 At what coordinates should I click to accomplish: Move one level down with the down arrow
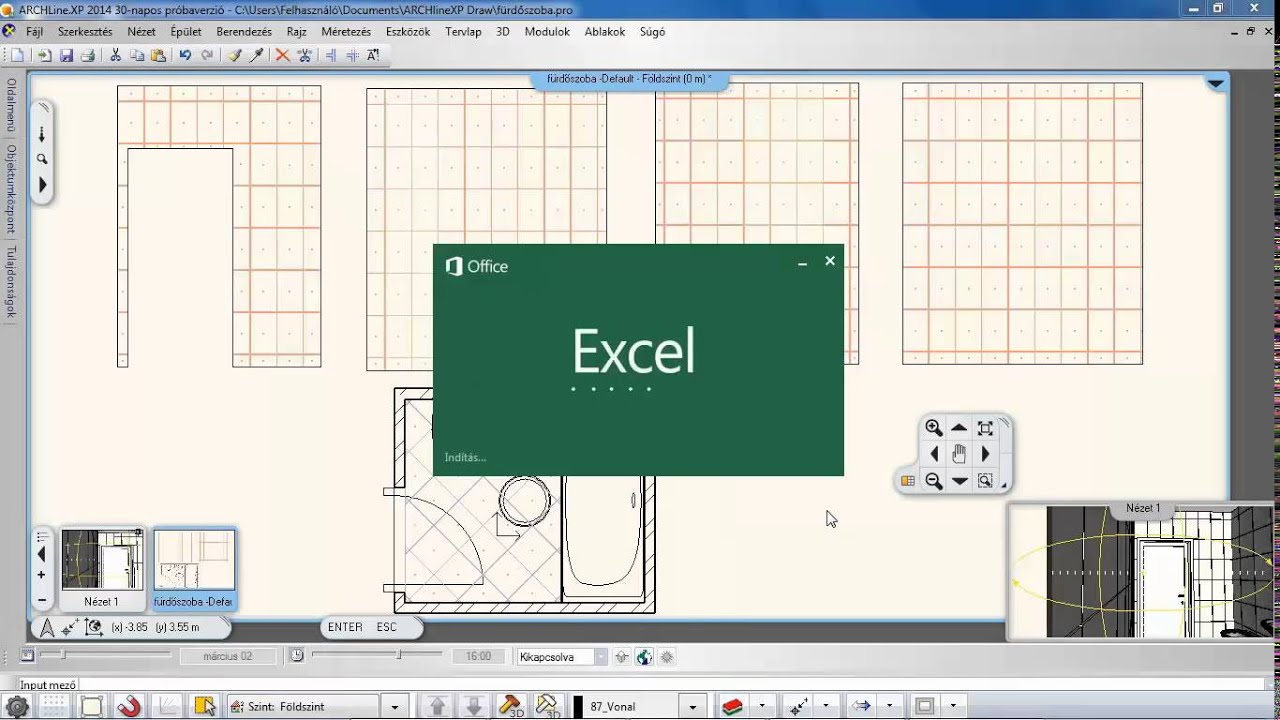(475, 706)
